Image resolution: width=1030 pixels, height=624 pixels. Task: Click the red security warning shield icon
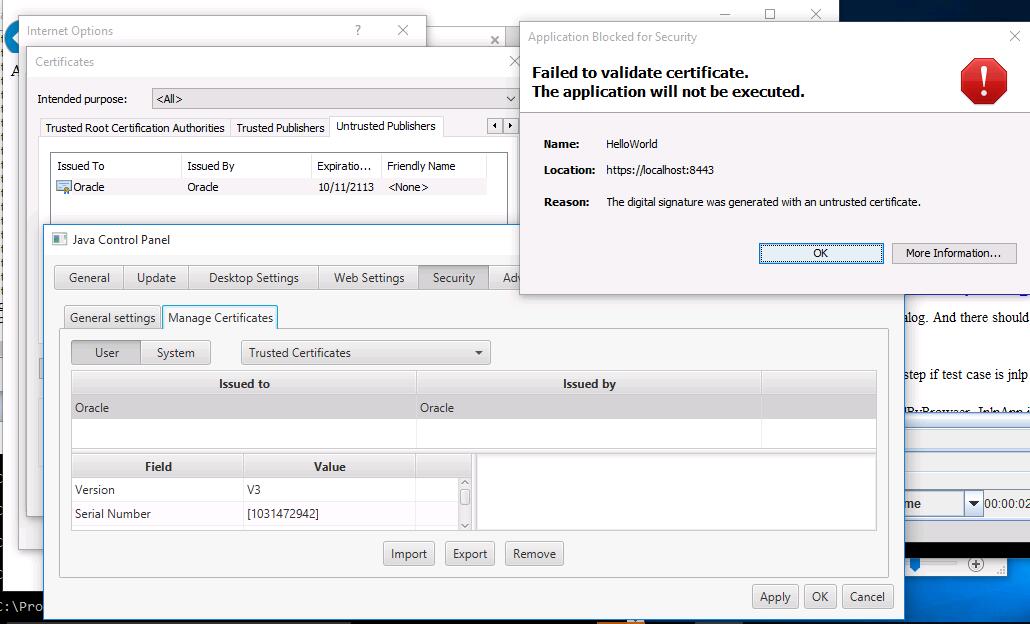(983, 81)
